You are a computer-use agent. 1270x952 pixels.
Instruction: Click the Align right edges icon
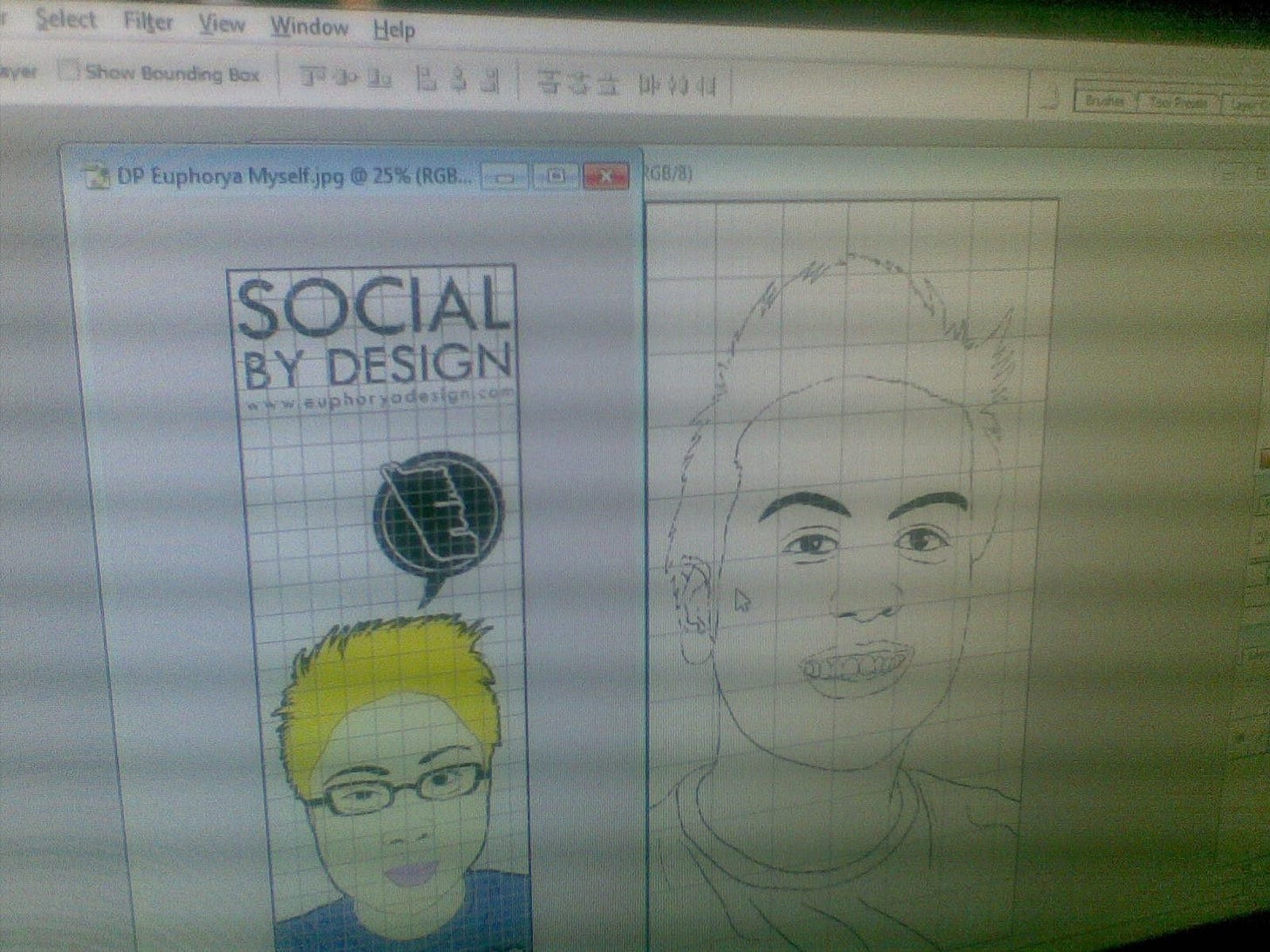[x=490, y=82]
